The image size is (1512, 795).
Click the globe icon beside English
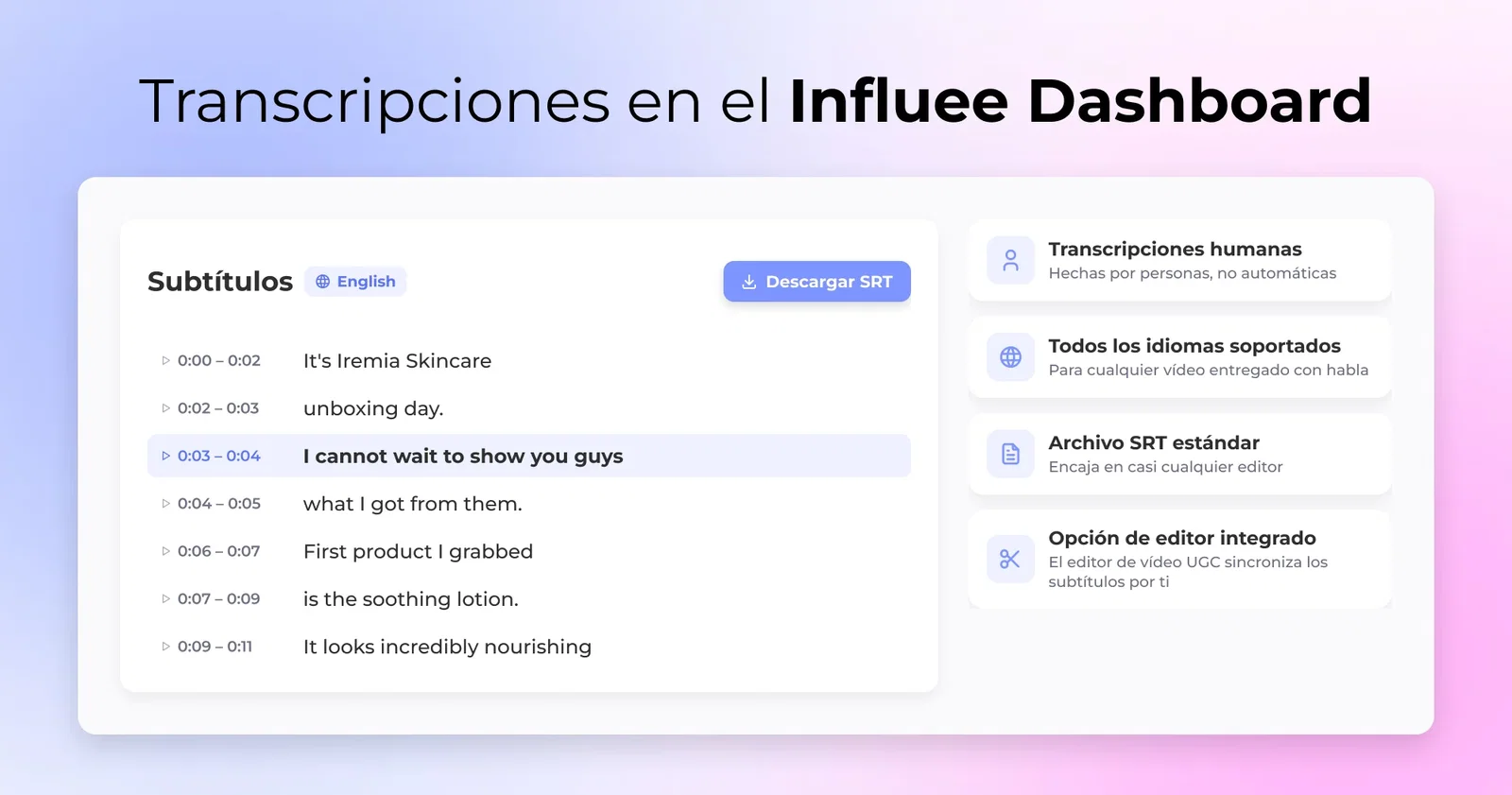[x=323, y=282]
